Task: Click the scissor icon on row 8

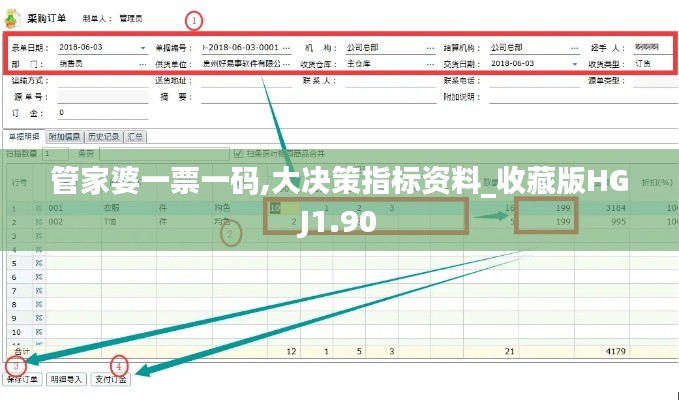Action: pos(39,304)
